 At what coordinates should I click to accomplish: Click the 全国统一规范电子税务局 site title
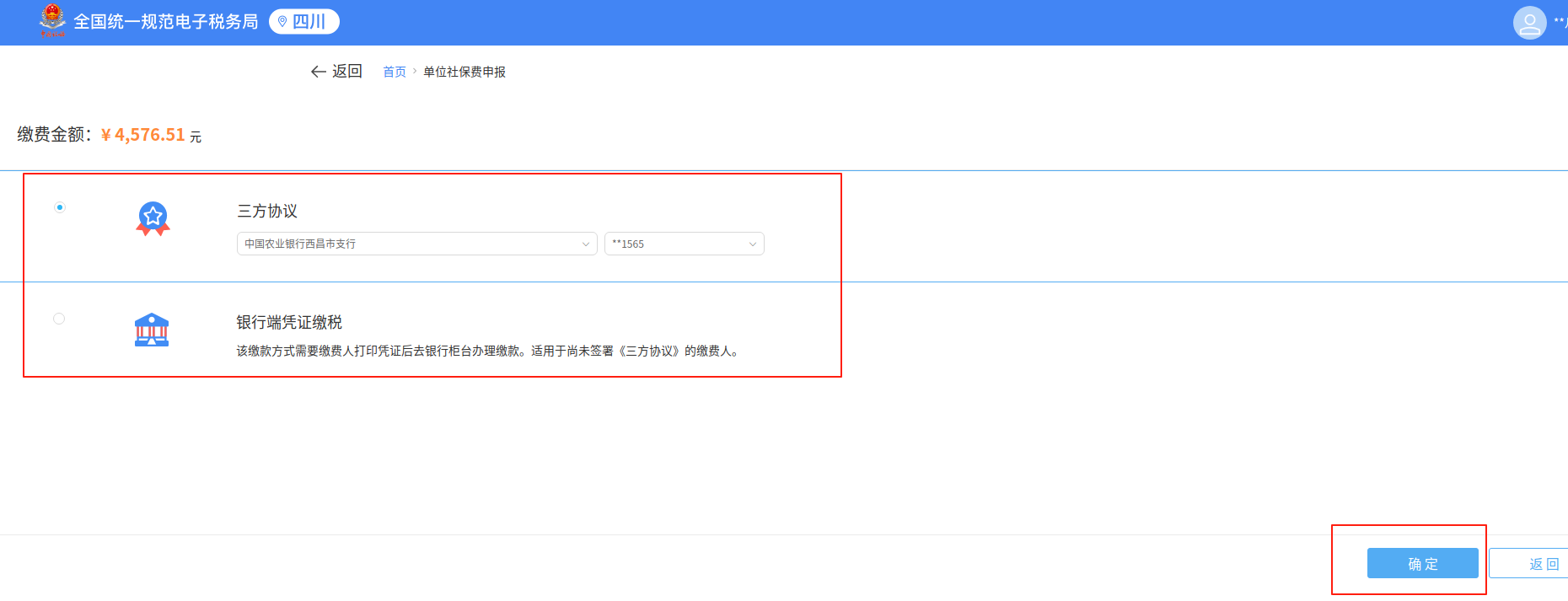[166, 22]
